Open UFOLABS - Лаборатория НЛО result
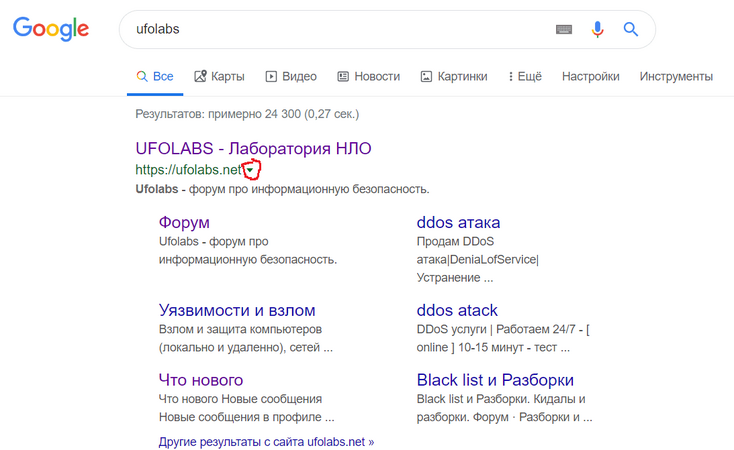Viewport: 734px width, 450px height. 253,148
